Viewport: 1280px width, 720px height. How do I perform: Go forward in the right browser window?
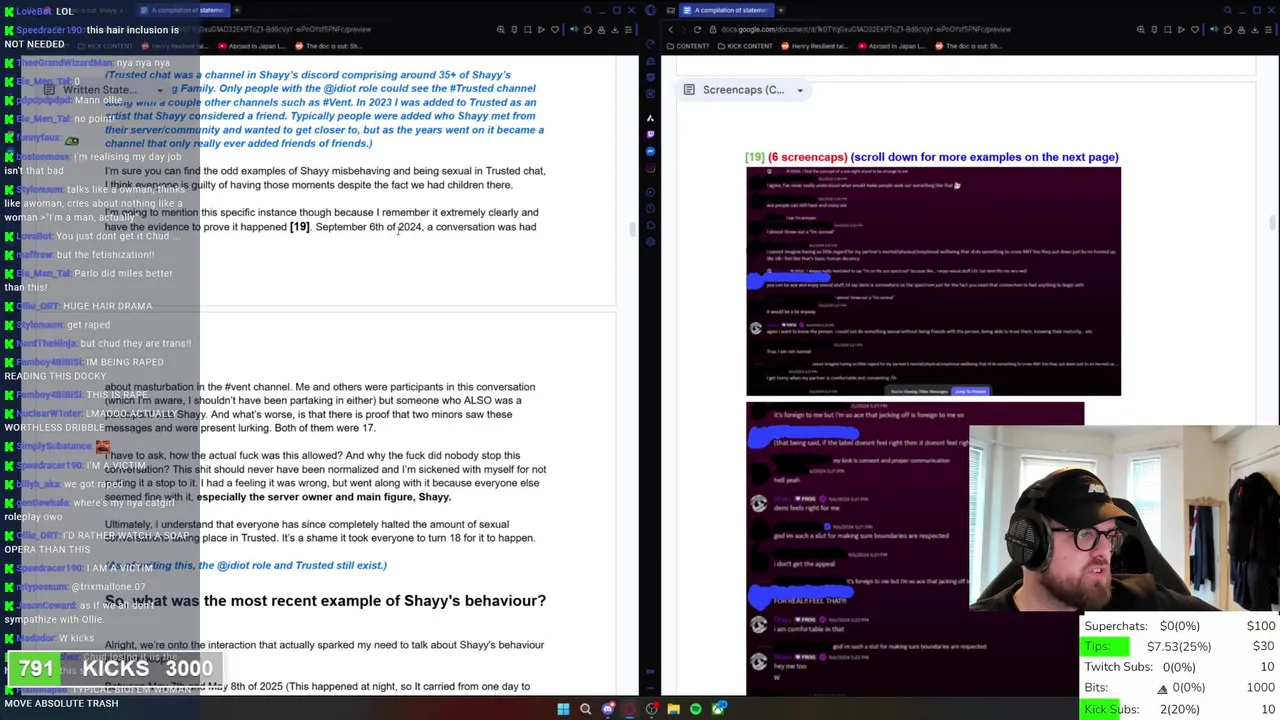tap(683, 30)
